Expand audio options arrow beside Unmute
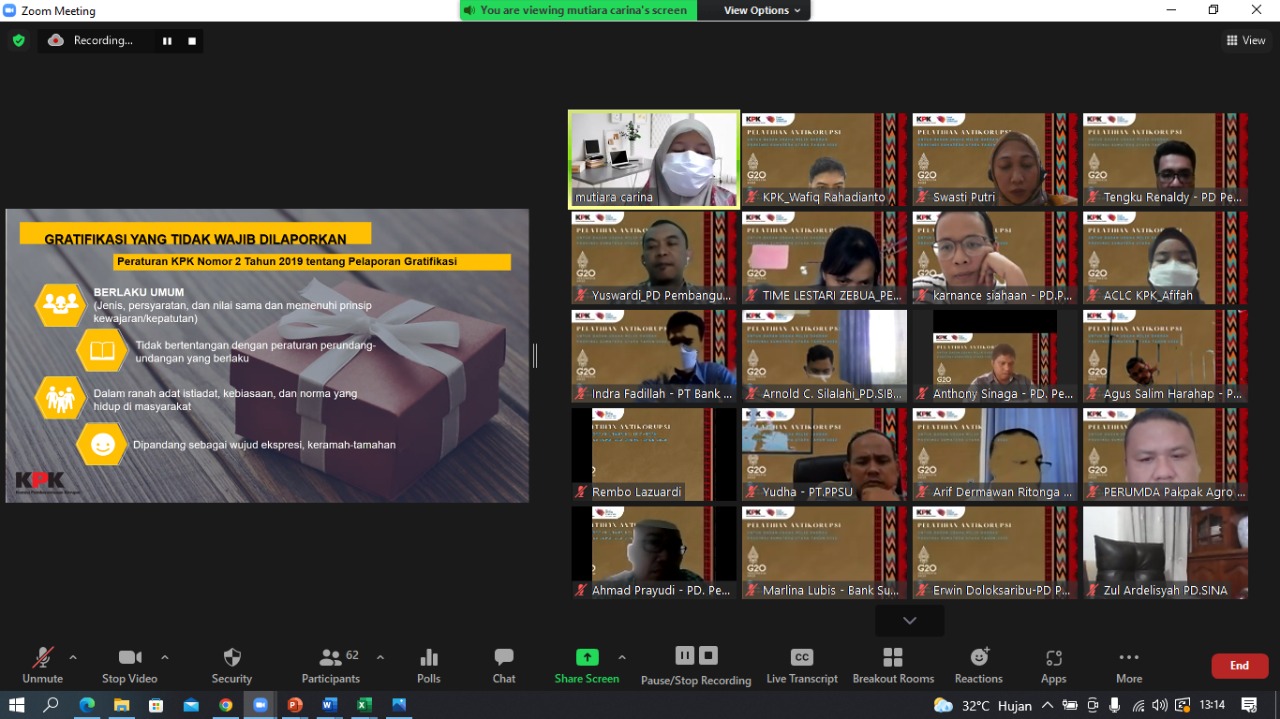The width and height of the screenshot is (1280, 719). tap(73, 657)
